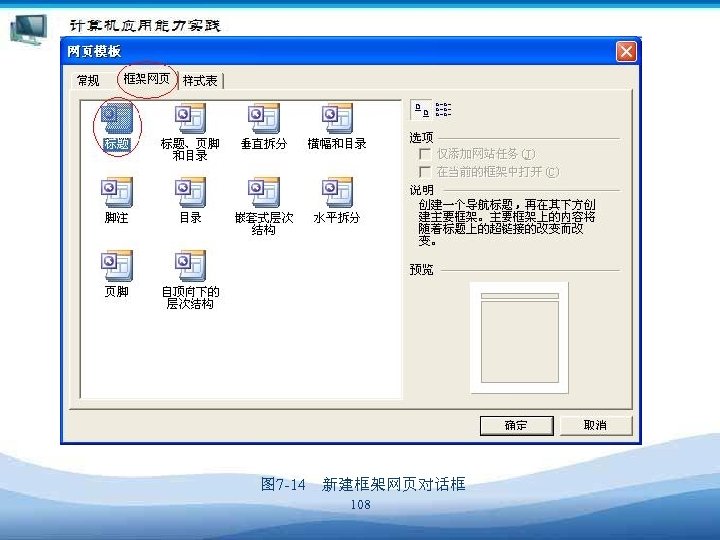The image size is (720, 540).
Task: Choose the 自顶向下的层次结构 template icon
Action: [x=190, y=266]
